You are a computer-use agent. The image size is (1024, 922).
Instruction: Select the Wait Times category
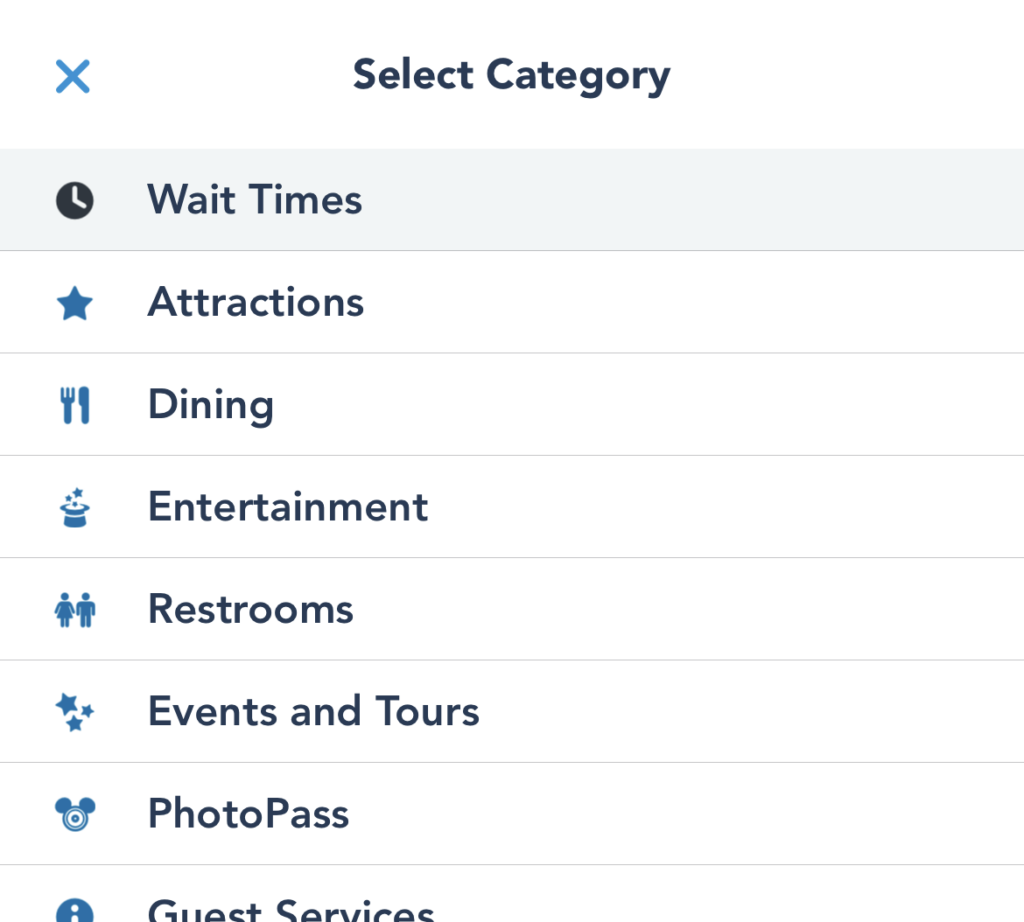click(512, 200)
